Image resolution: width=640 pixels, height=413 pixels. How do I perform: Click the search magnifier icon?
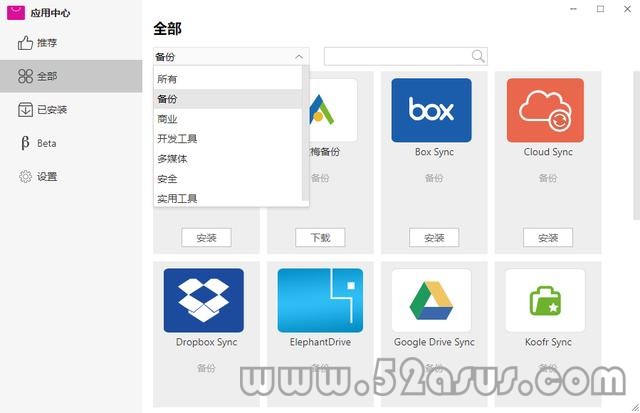tap(478, 56)
